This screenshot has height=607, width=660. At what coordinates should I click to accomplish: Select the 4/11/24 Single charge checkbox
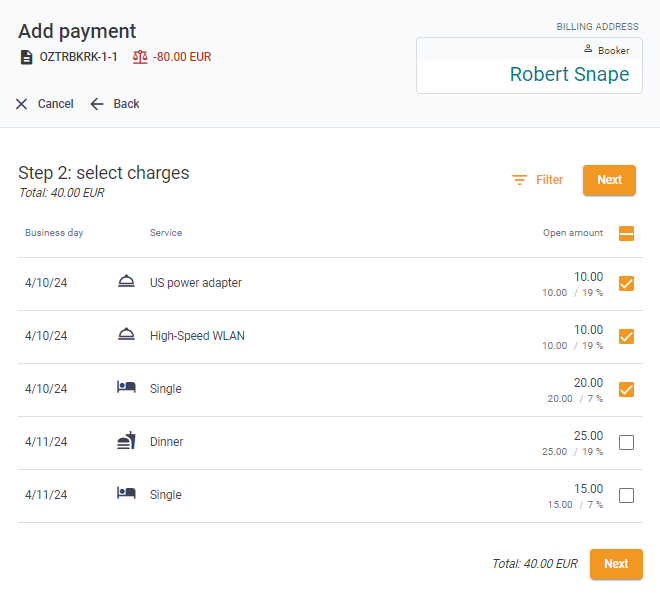627,496
